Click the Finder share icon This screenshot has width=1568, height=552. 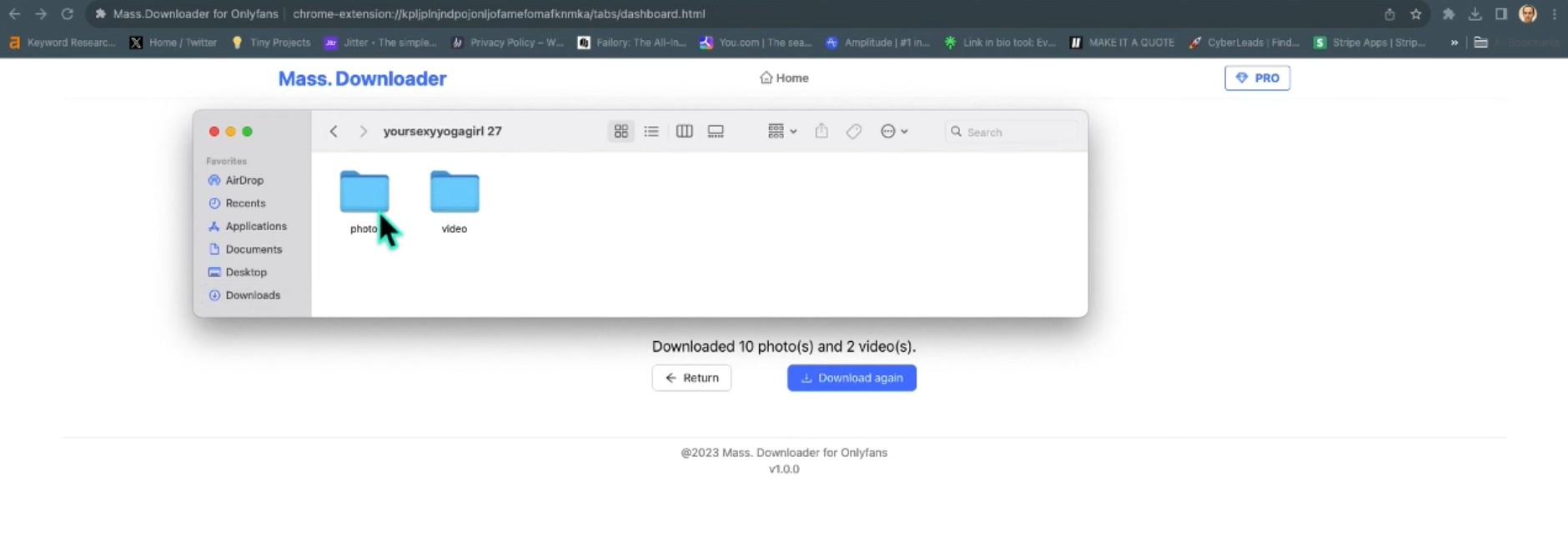[x=822, y=131]
